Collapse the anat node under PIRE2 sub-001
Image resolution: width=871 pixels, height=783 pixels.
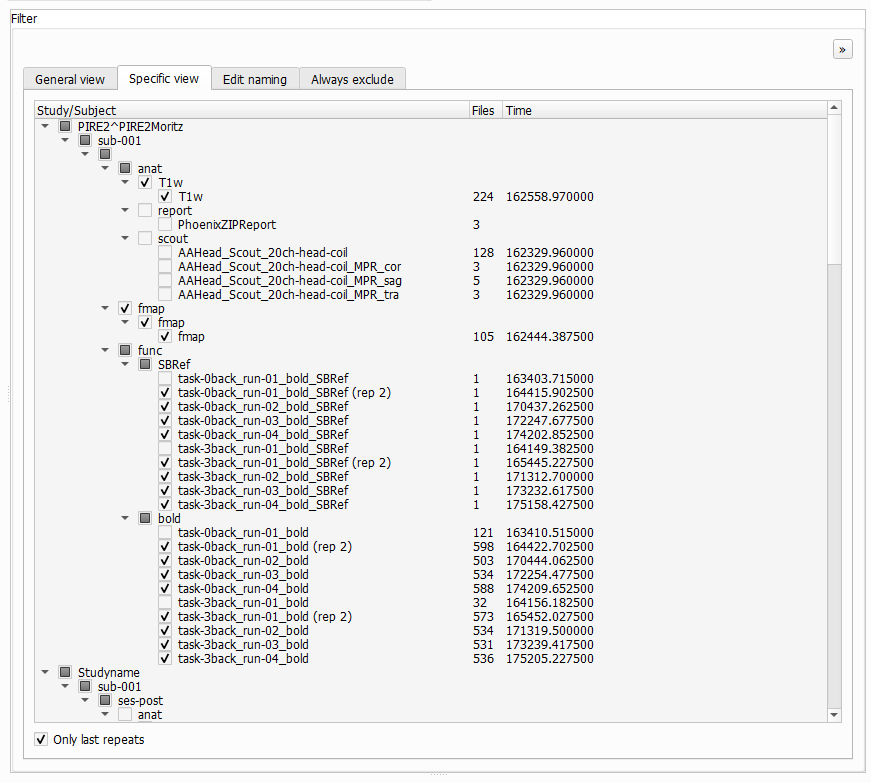click(x=105, y=168)
